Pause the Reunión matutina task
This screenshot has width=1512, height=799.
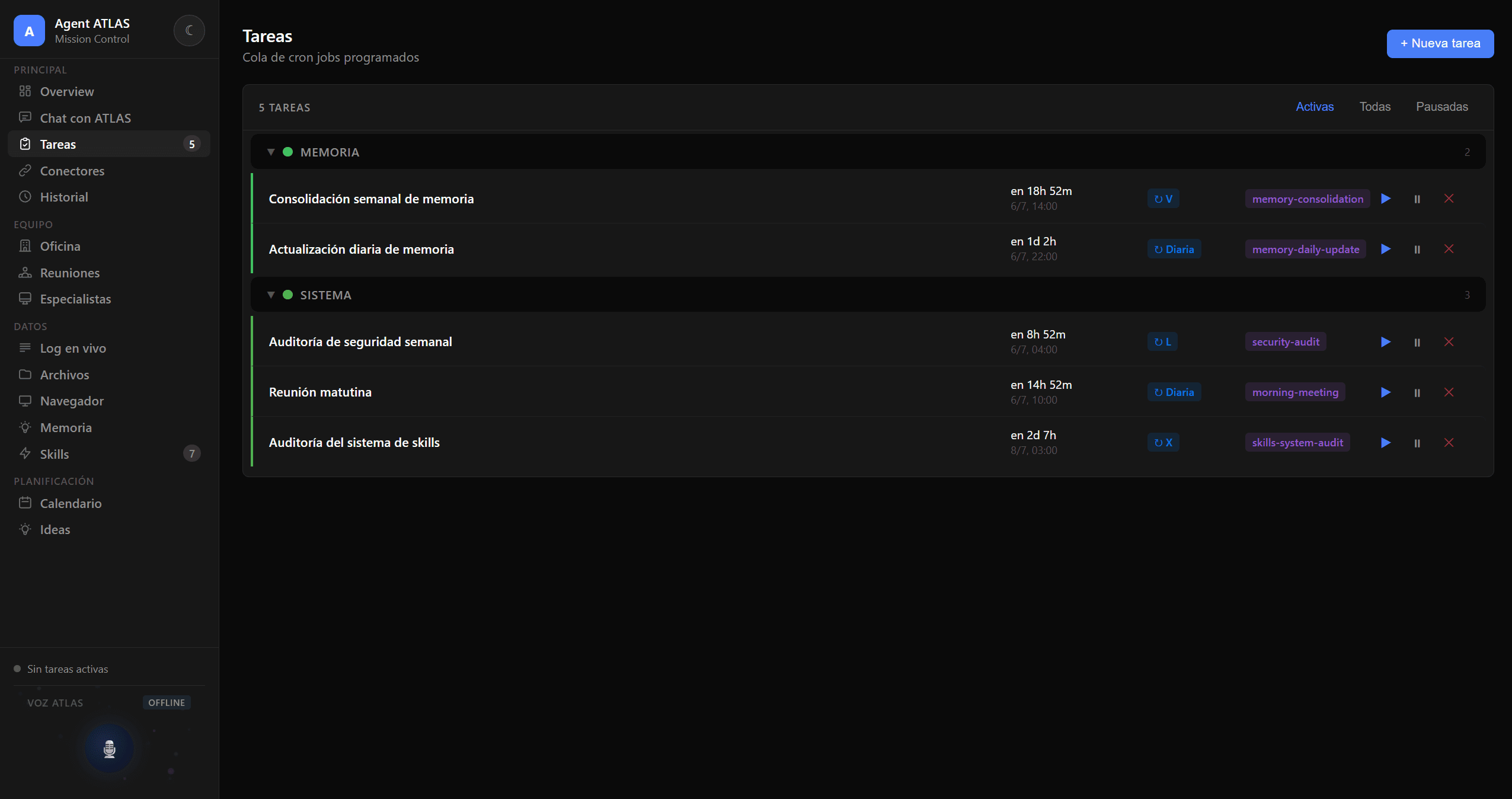click(x=1417, y=392)
